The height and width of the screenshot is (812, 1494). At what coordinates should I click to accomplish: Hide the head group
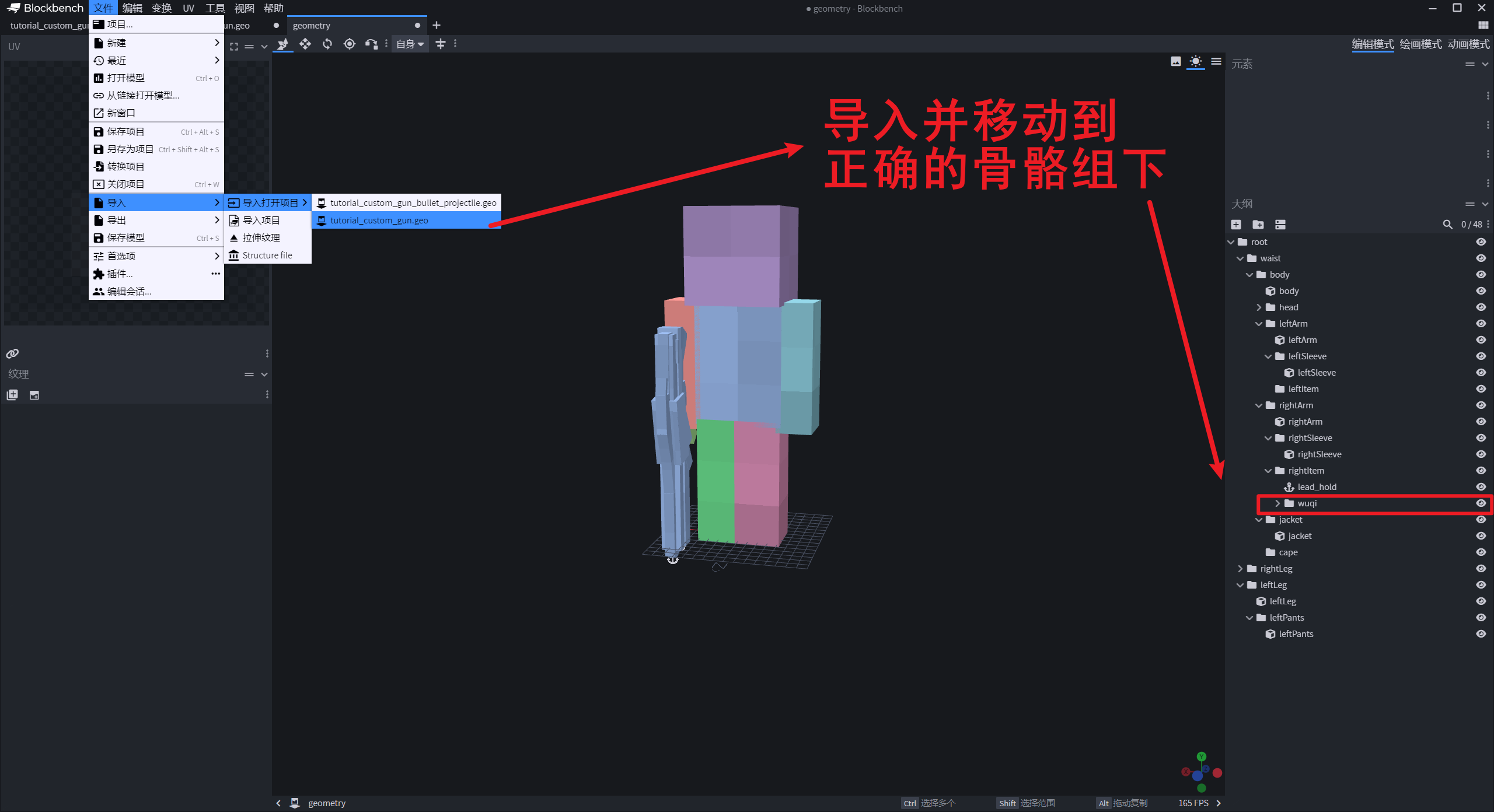pos(1481,307)
